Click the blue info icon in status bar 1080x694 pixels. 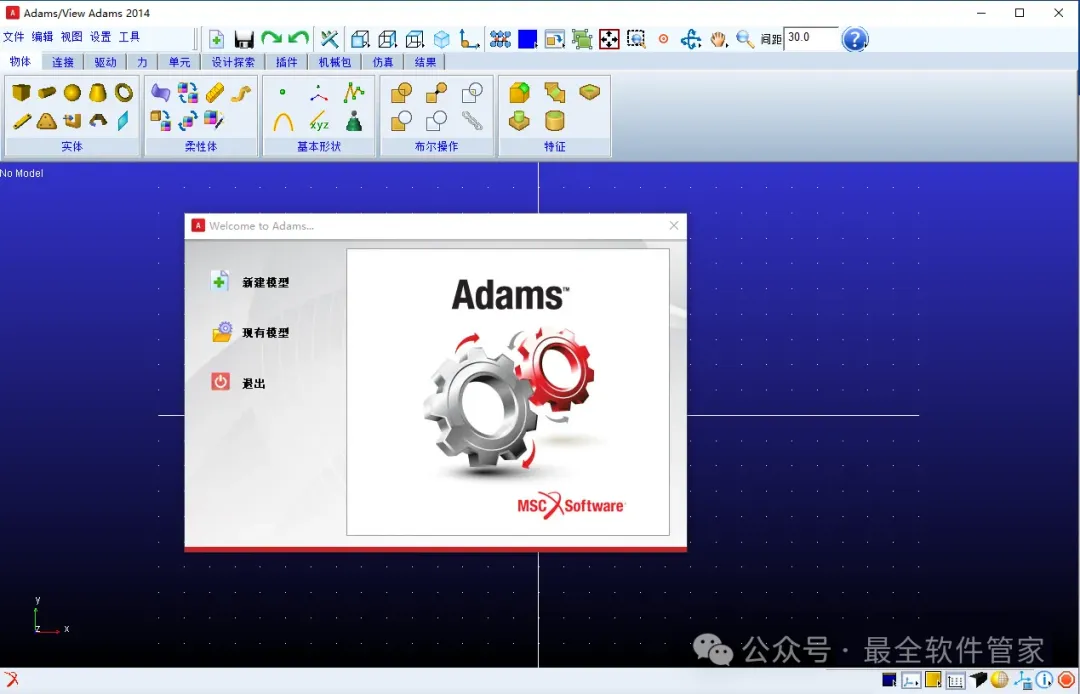coord(1044,680)
